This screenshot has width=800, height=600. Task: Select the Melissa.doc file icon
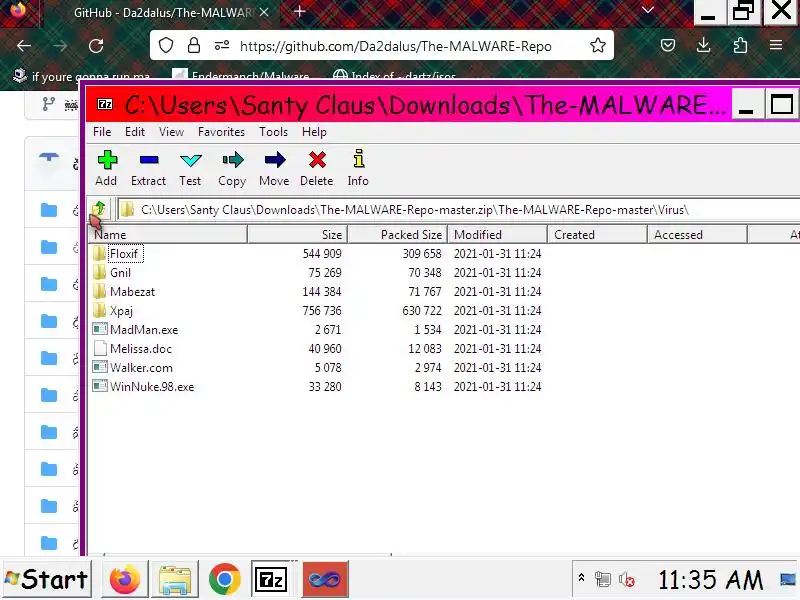100,348
